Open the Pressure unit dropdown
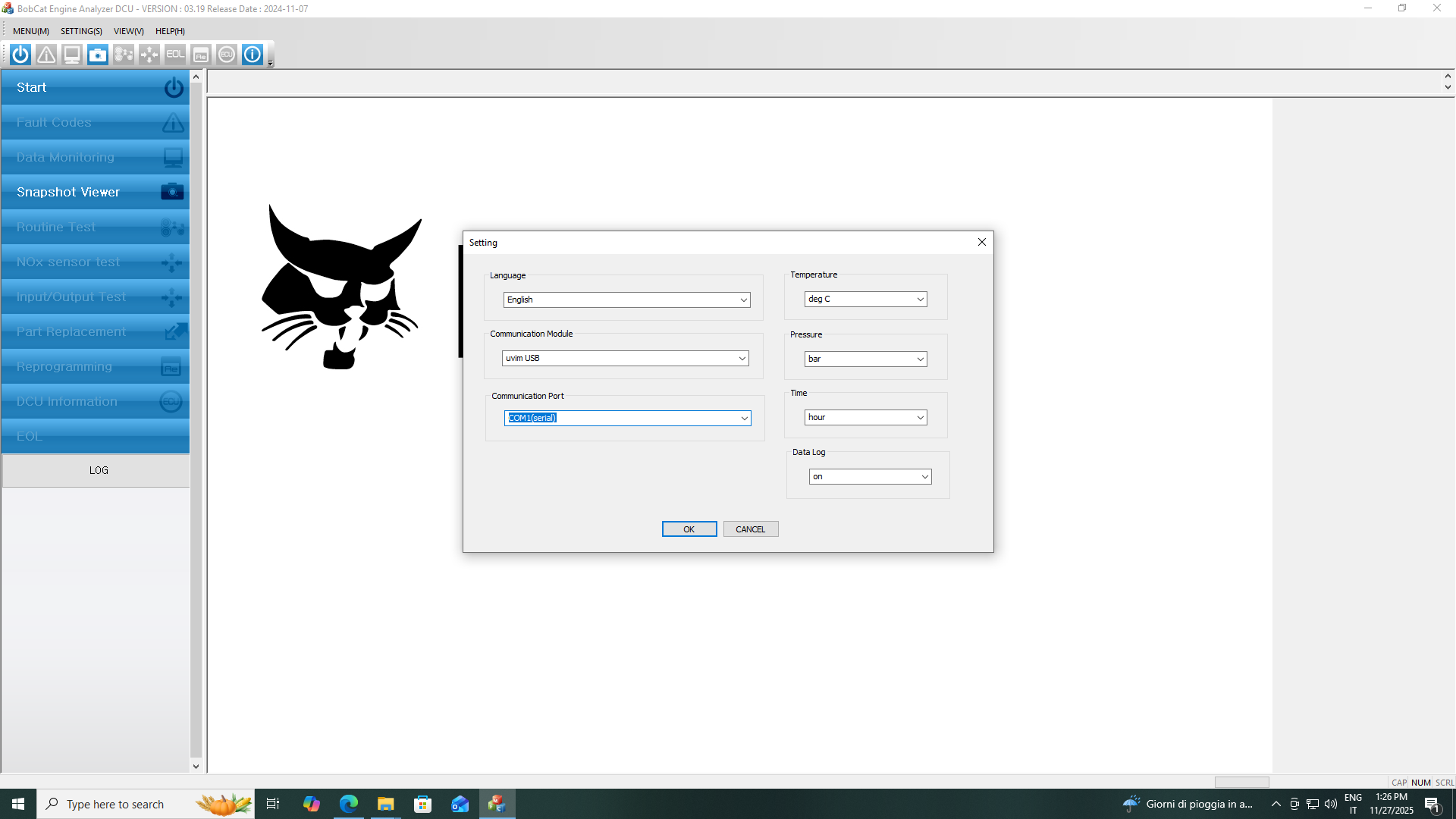 [921, 359]
